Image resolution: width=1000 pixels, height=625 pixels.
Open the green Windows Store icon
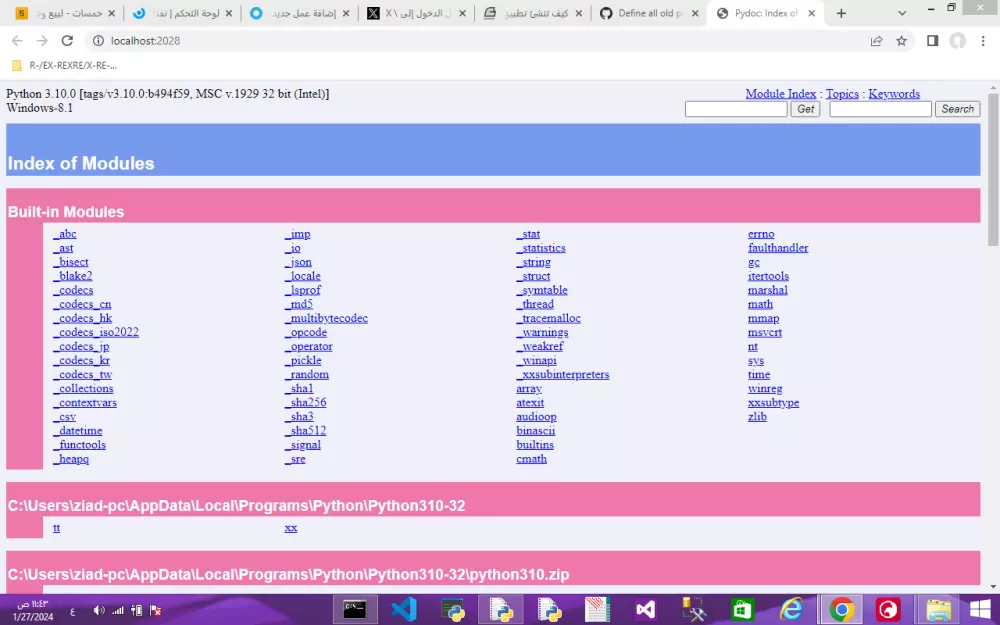click(x=742, y=610)
